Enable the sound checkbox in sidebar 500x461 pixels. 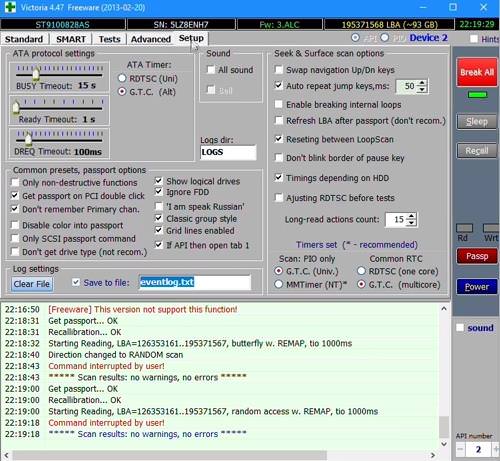pos(460,328)
